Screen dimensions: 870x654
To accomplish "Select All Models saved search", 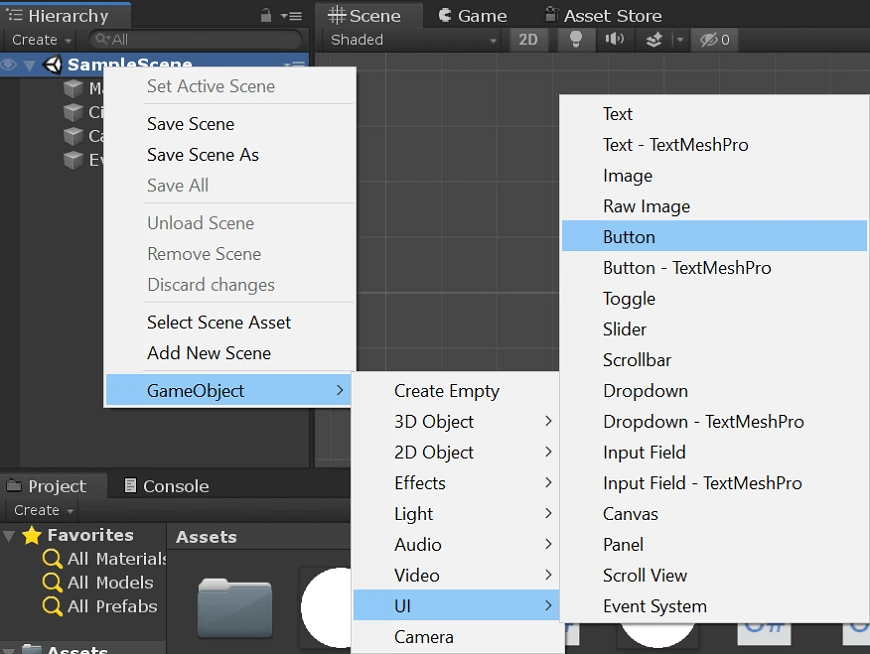I will point(98,582).
